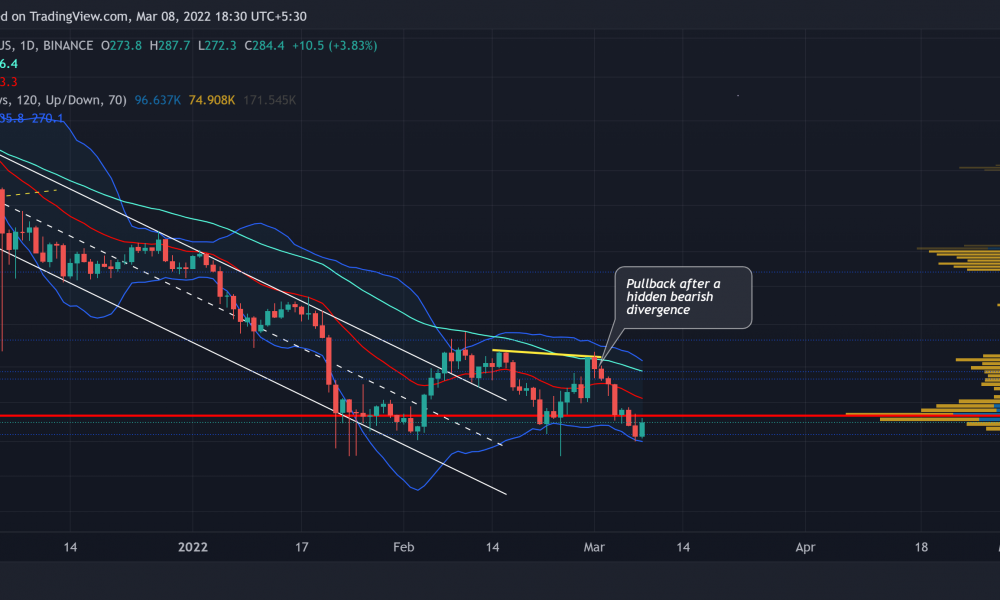The height and width of the screenshot is (600, 1000).
Task: Click the Feb label on time axis
Action: [x=404, y=547]
